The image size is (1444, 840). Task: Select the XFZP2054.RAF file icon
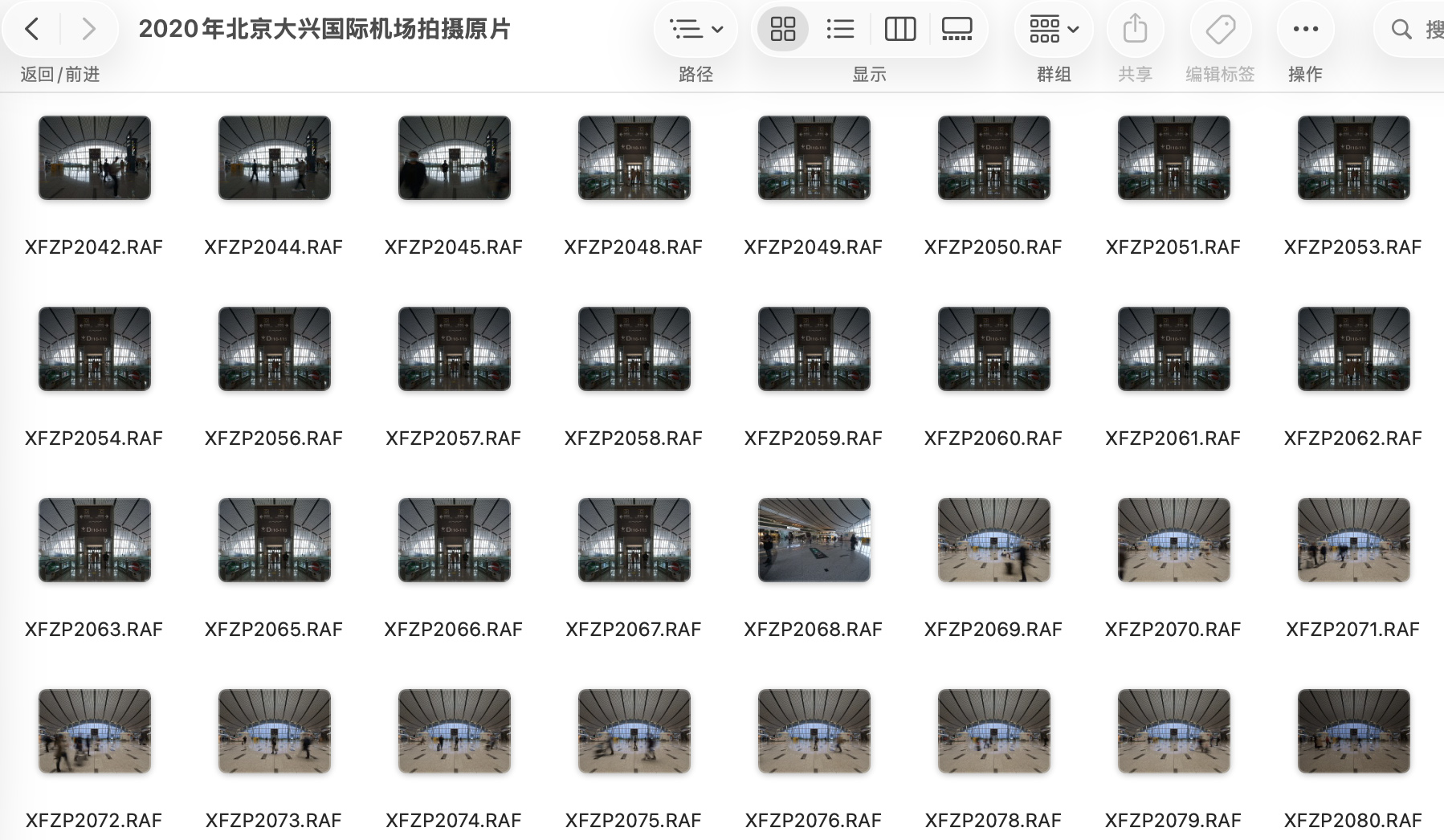coord(95,349)
